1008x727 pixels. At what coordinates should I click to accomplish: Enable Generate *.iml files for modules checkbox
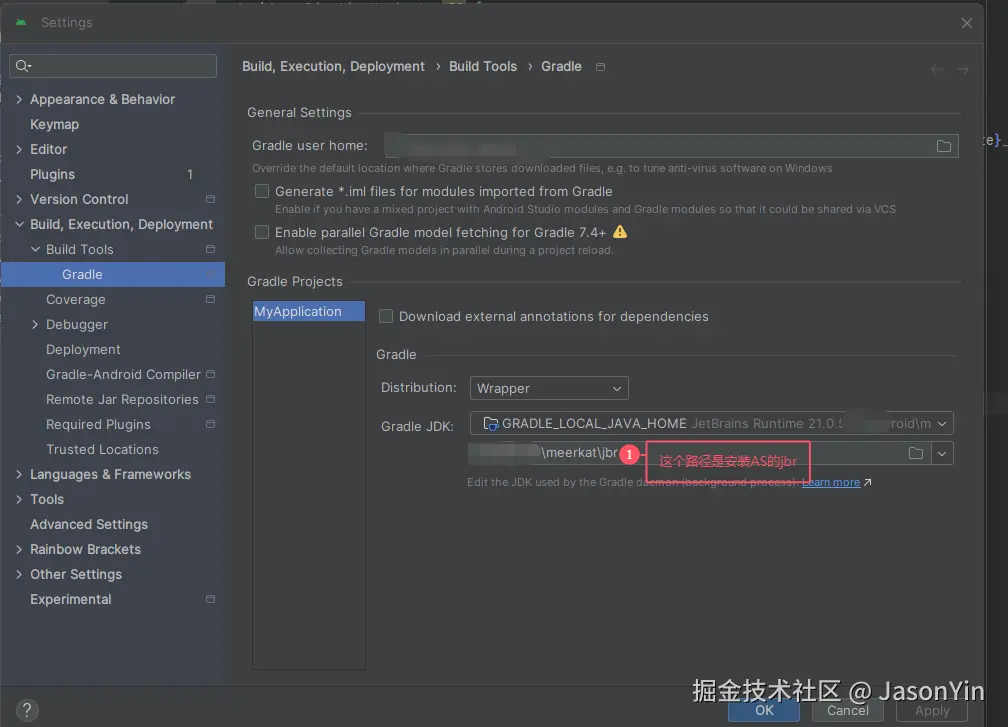click(262, 191)
